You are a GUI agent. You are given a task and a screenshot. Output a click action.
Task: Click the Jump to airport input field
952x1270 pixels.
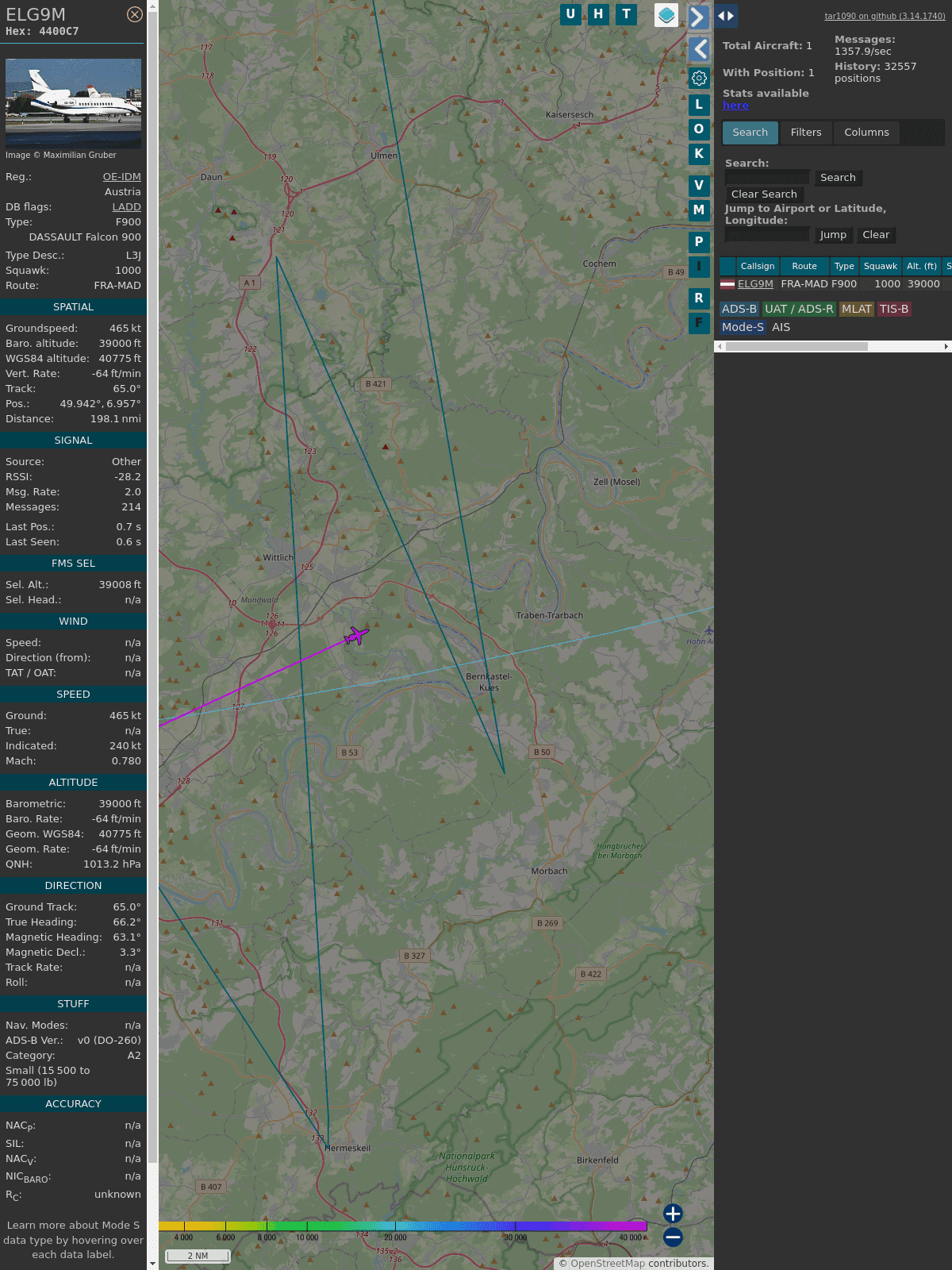[767, 235]
